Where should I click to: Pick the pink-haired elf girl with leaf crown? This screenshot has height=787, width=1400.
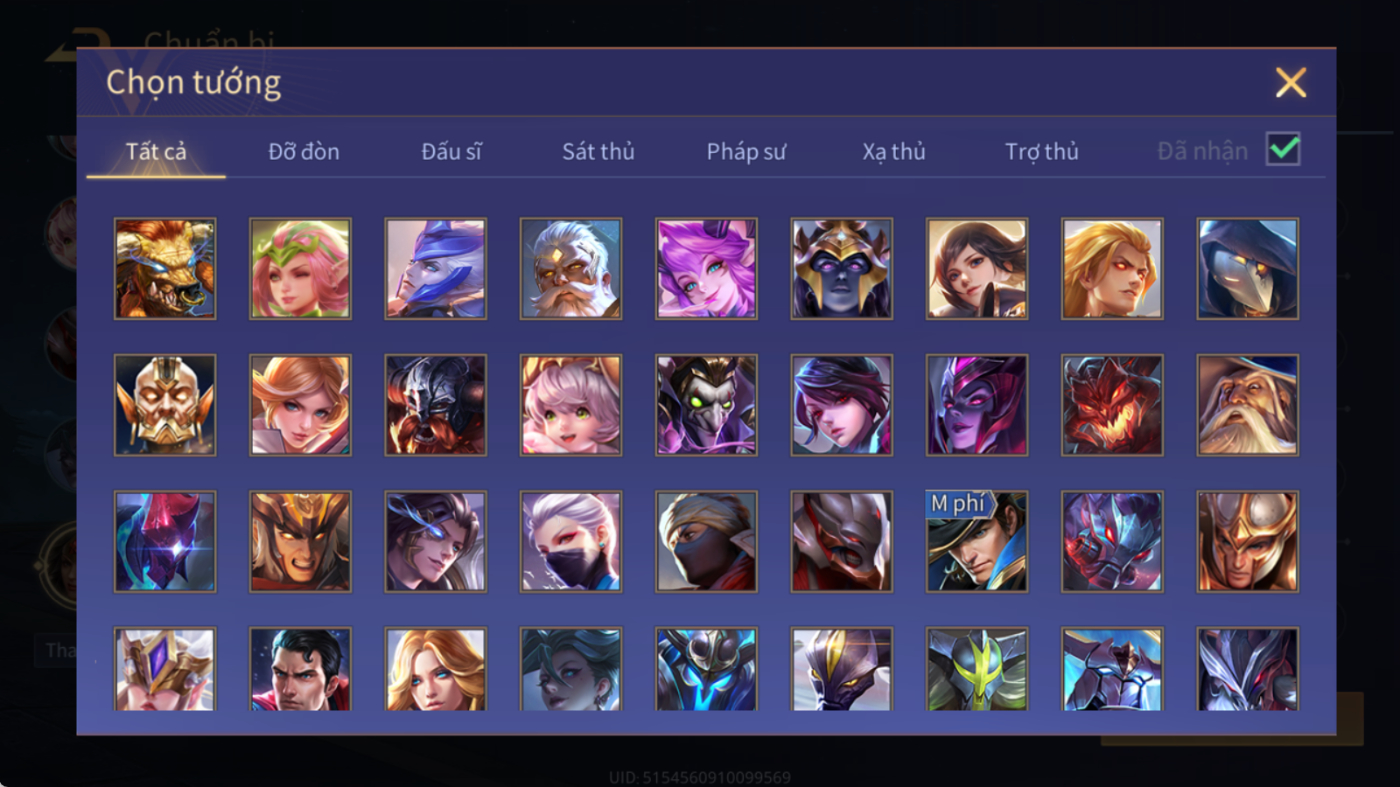click(x=300, y=269)
